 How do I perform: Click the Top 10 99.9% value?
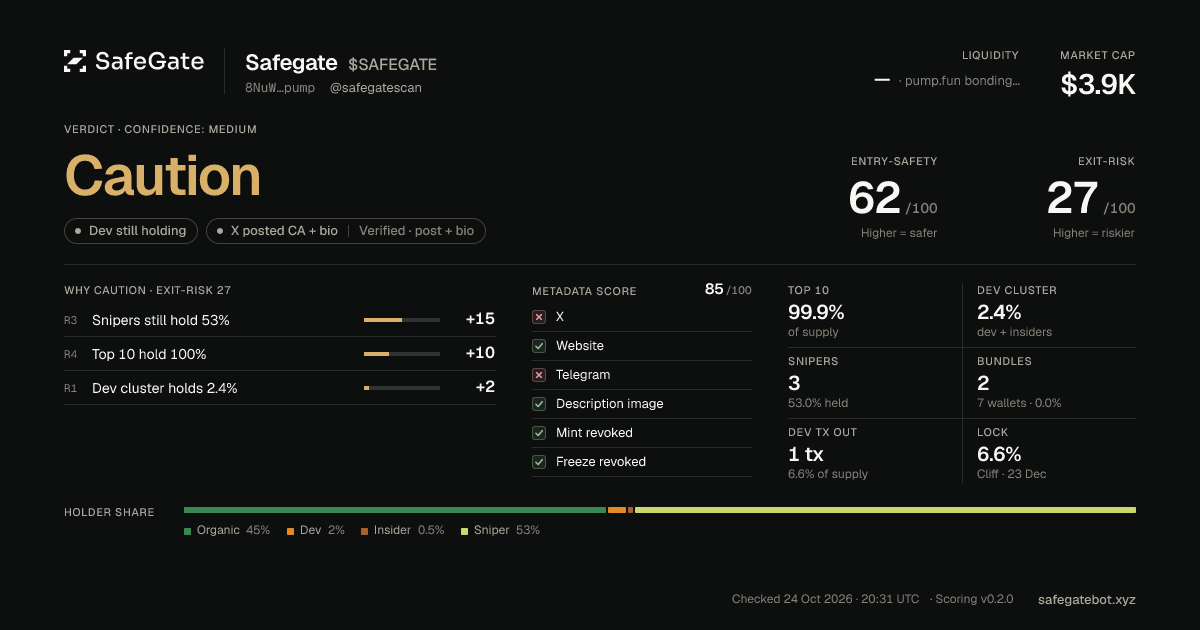(816, 312)
